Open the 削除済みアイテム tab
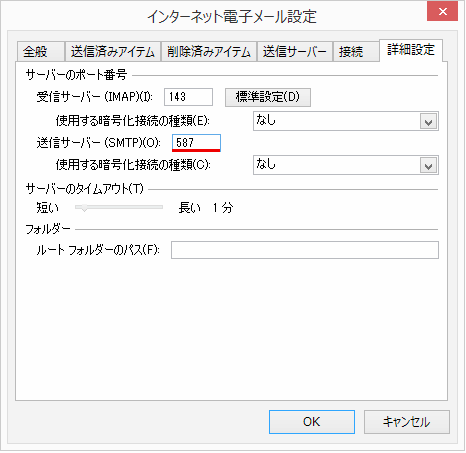Screen dimensions: 466x453 pos(209,52)
